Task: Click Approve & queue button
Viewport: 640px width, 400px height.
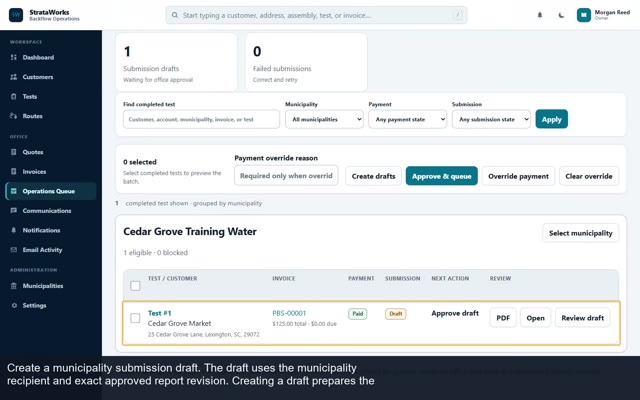Action: click(x=441, y=176)
